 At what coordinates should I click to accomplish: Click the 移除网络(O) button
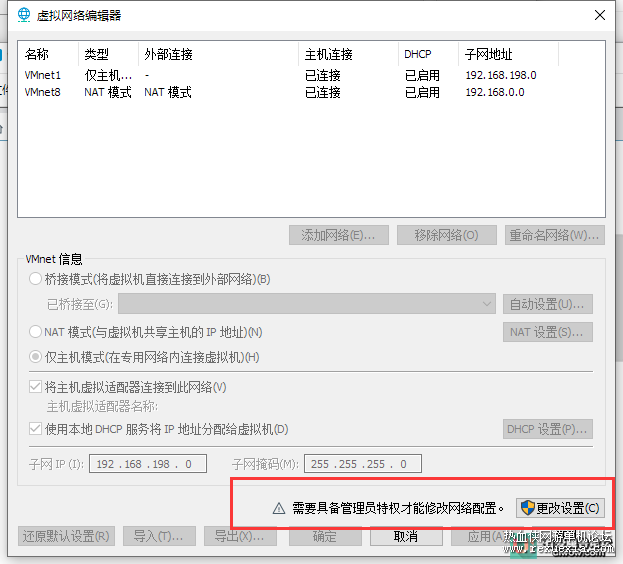[x=447, y=235]
